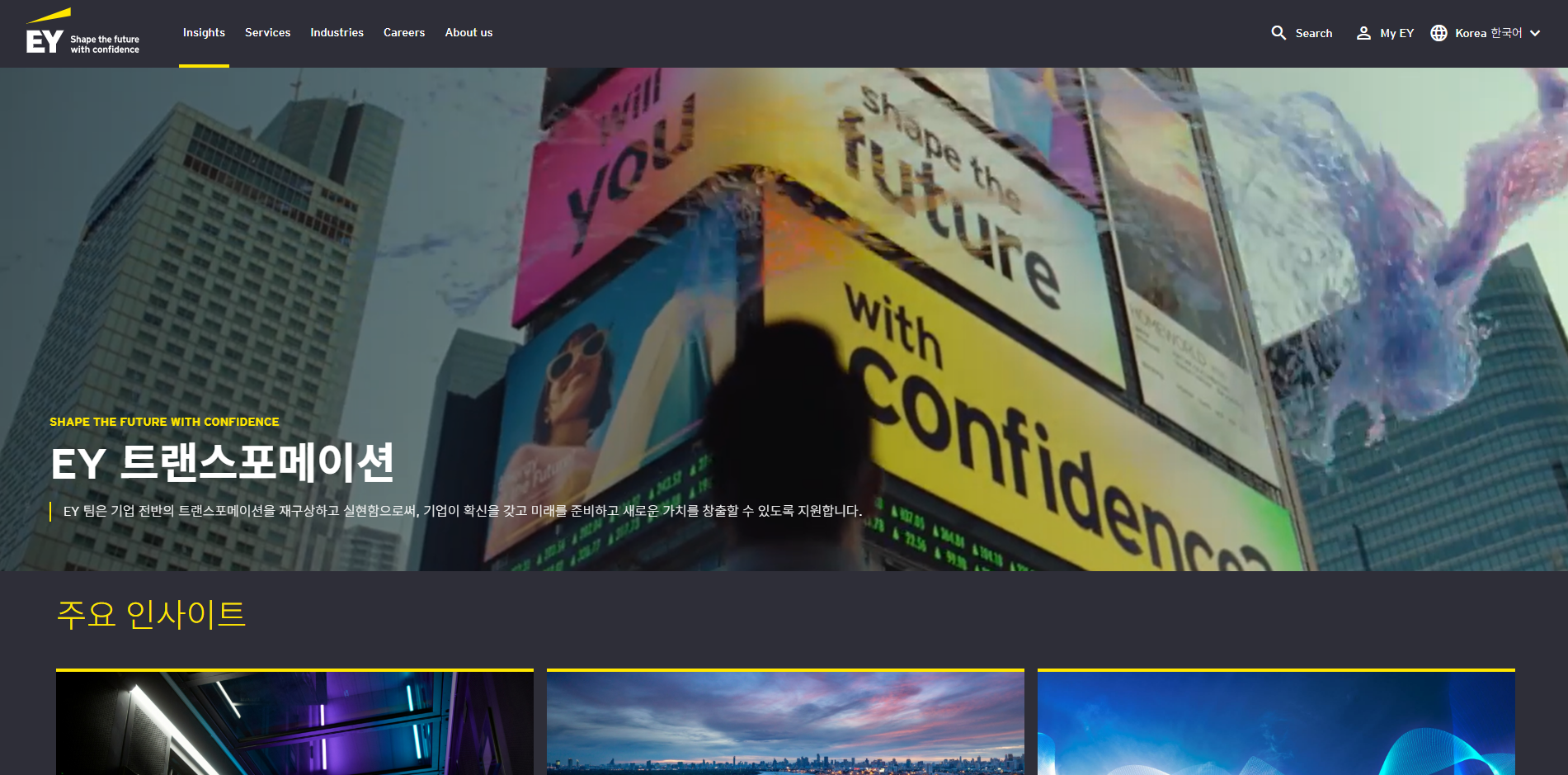
Task: Open the Korea 한국어 language selector
Action: coord(1488,33)
